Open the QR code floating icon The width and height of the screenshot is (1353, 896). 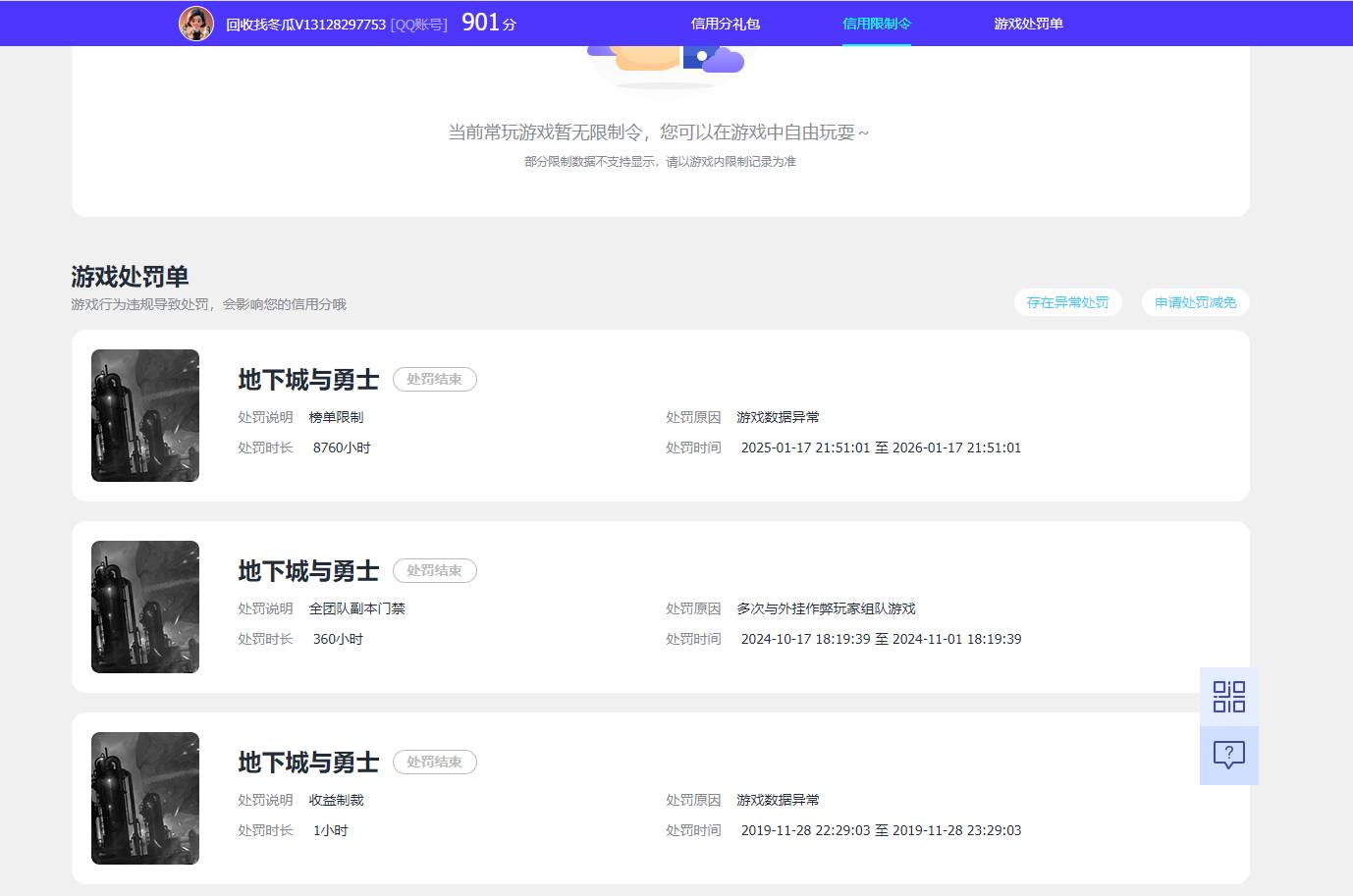coord(1228,697)
